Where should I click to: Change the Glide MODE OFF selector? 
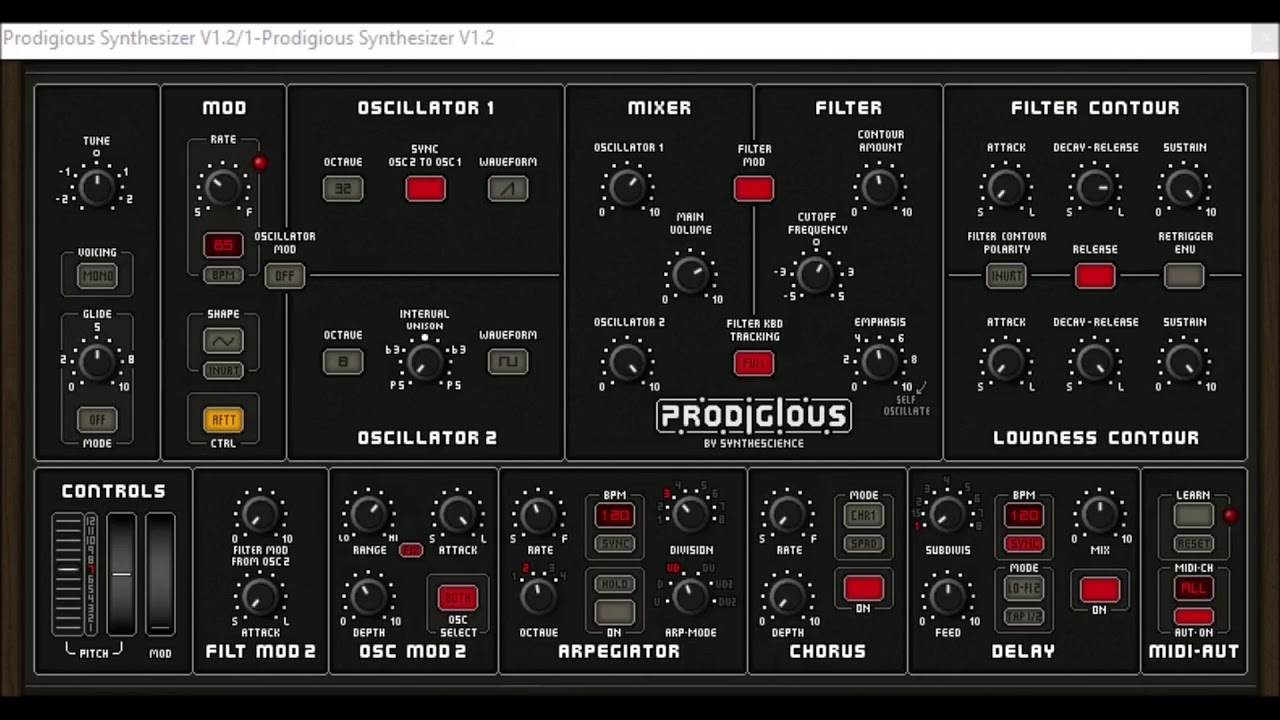point(97,420)
